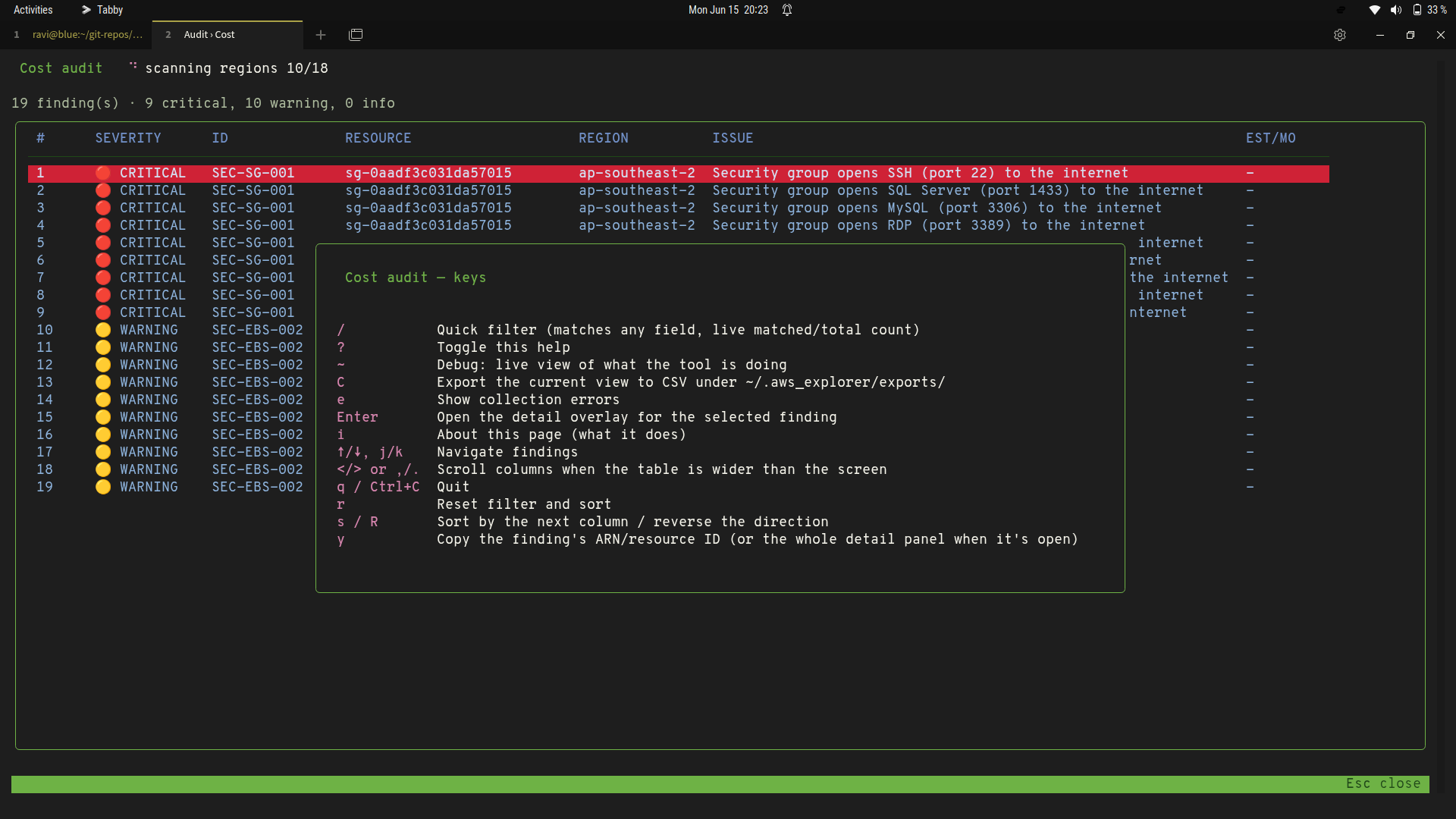Click the '19 finding(s)' summary line
The height and width of the screenshot is (819, 1456).
pos(203,103)
